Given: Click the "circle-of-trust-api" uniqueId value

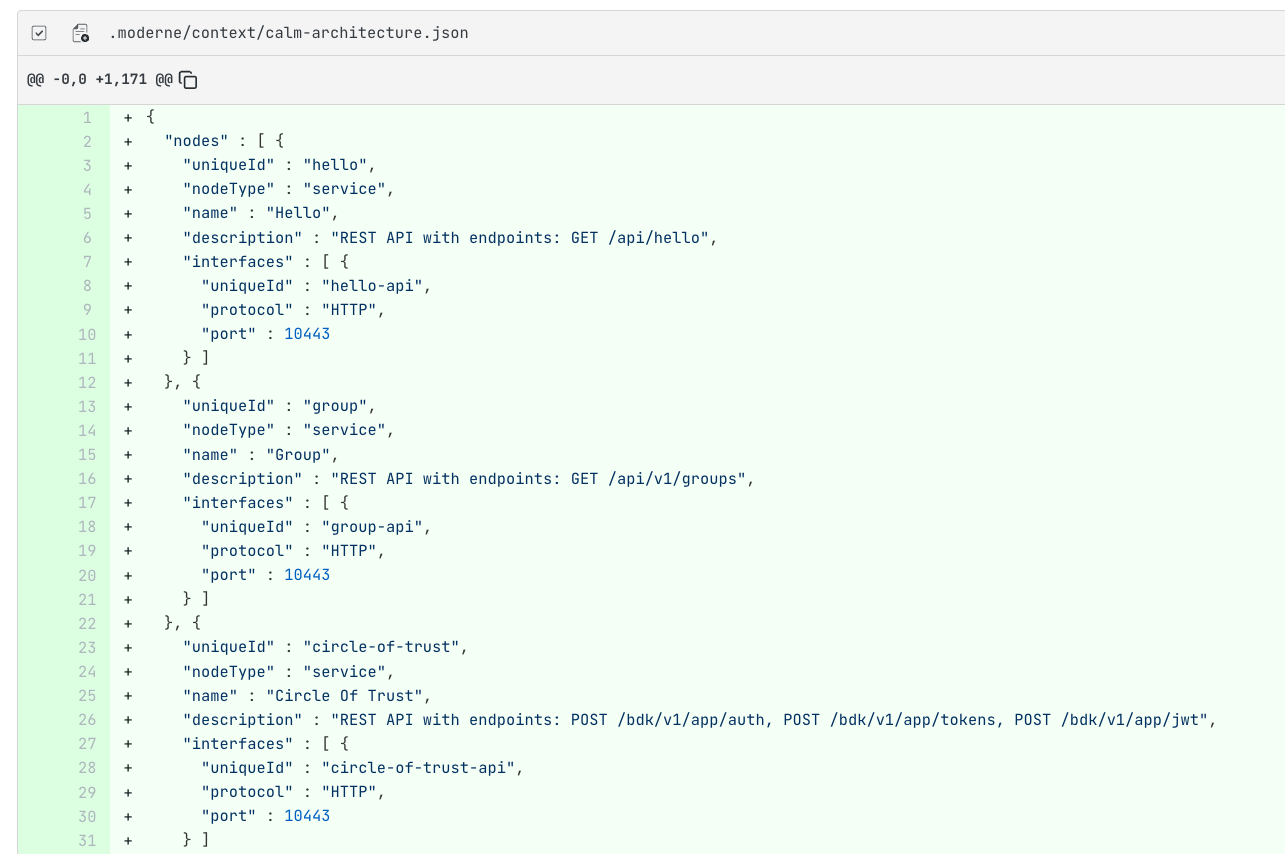Looking at the screenshot, I should pos(422,768).
